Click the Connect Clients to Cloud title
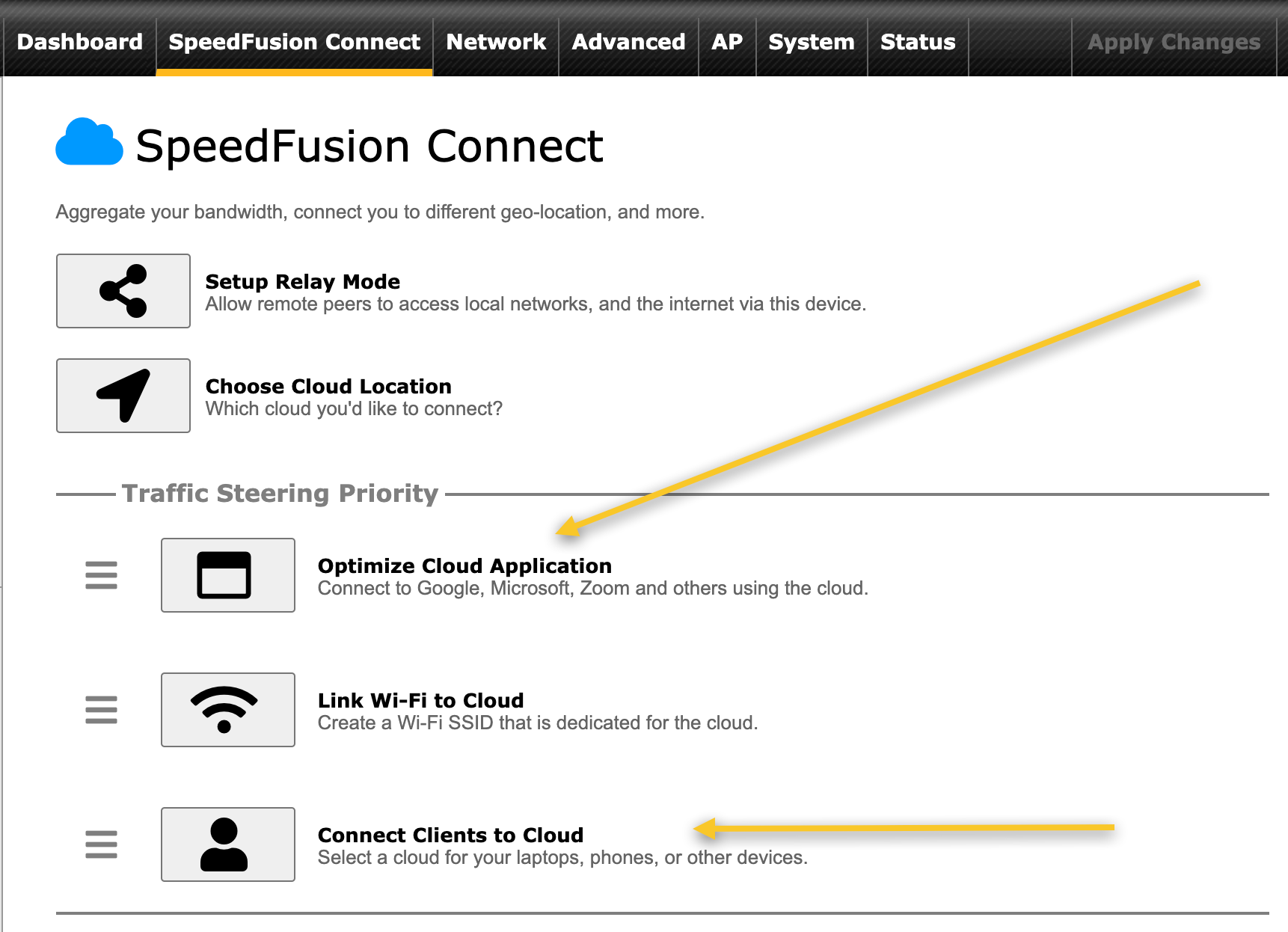The height and width of the screenshot is (932, 1288). pos(450,835)
